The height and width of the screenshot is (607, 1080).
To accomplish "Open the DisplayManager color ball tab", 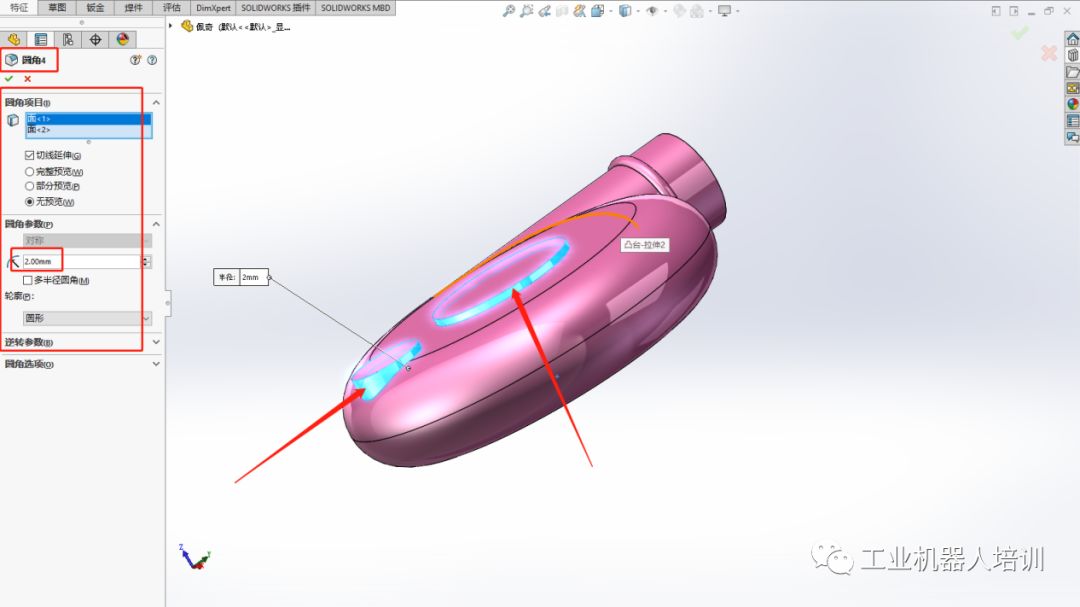I will (123, 39).
